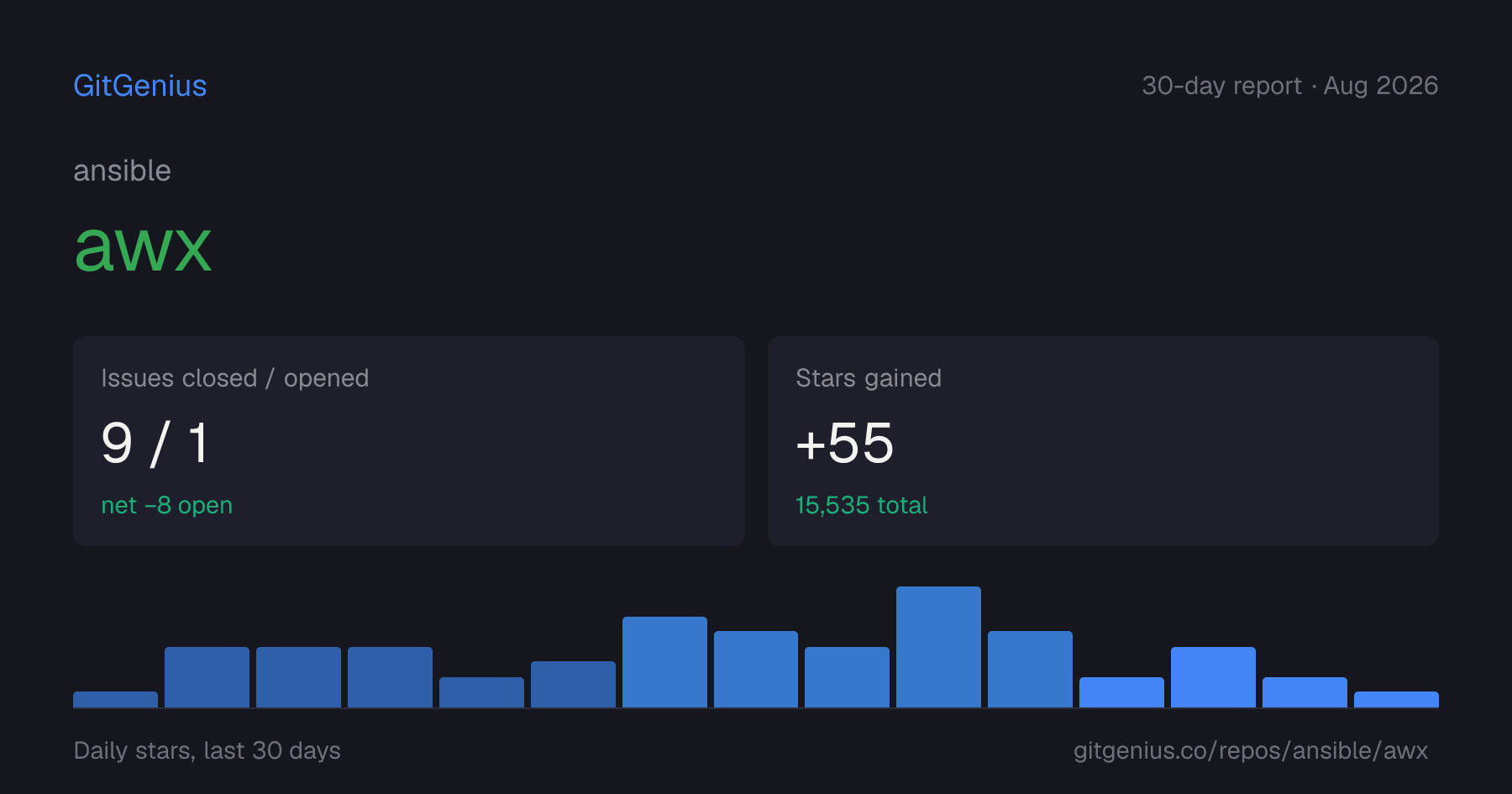Click the "15,535 total" stars count
The height and width of the screenshot is (794, 1512).
862,505
